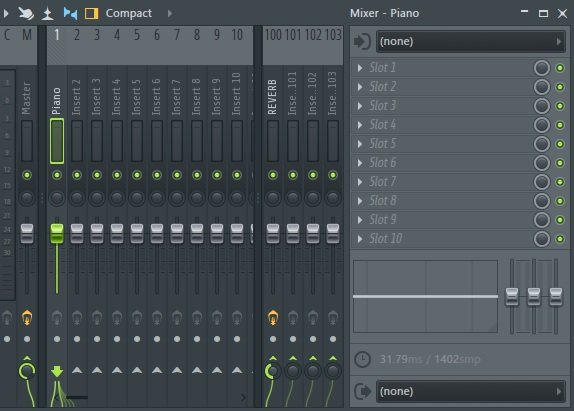574x411 pixels.
Task: Select the Insert 7 mixer track
Action: click(176, 97)
